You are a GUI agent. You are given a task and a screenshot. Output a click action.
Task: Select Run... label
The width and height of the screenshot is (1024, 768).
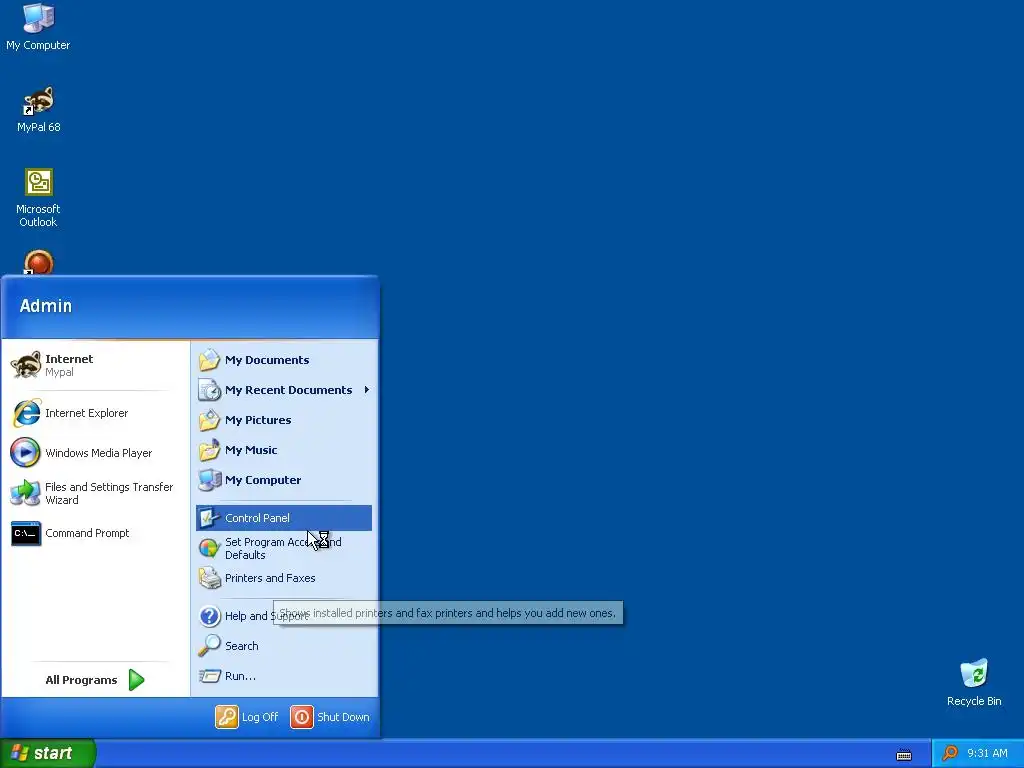tap(240, 676)
